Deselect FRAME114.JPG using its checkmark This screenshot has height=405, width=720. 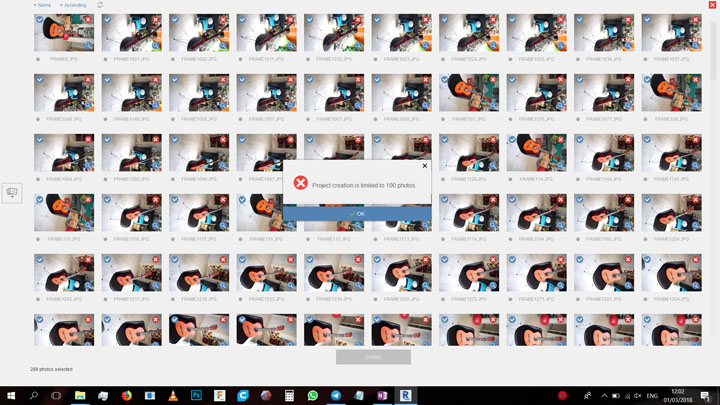click(512, 140)
